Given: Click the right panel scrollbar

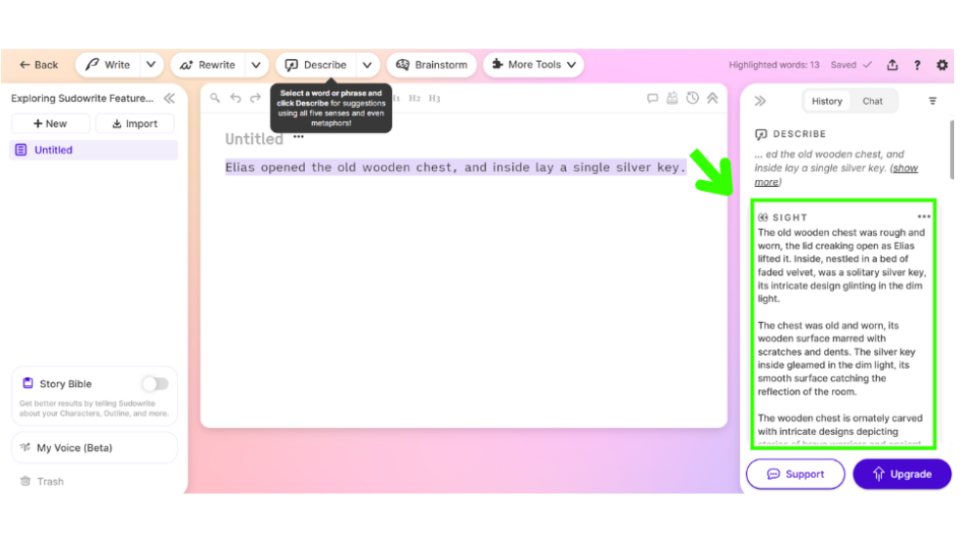Looking at the screenshot, I should pos(951,150).
